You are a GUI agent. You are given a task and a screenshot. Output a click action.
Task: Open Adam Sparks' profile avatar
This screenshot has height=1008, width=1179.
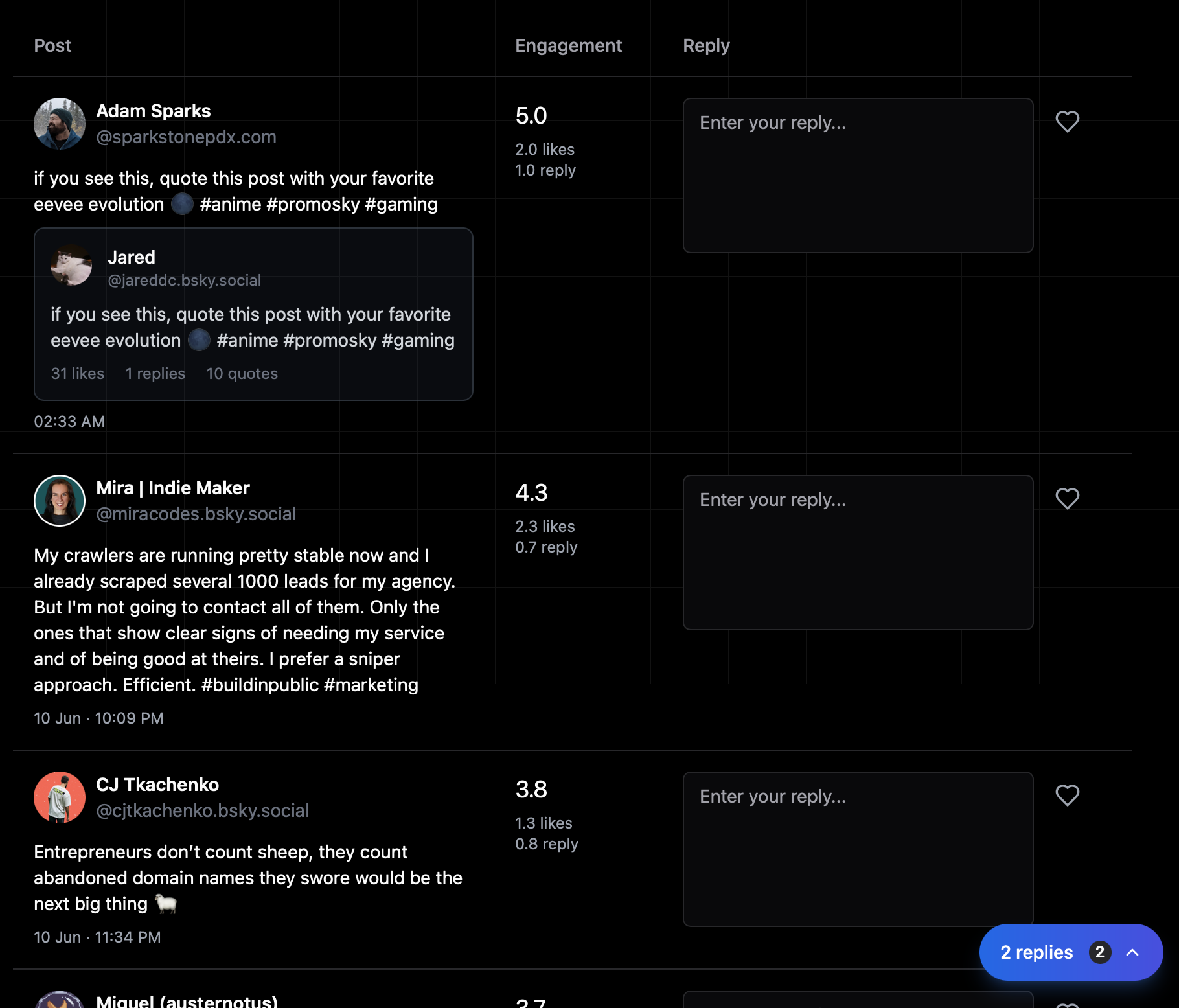(59, 123)
